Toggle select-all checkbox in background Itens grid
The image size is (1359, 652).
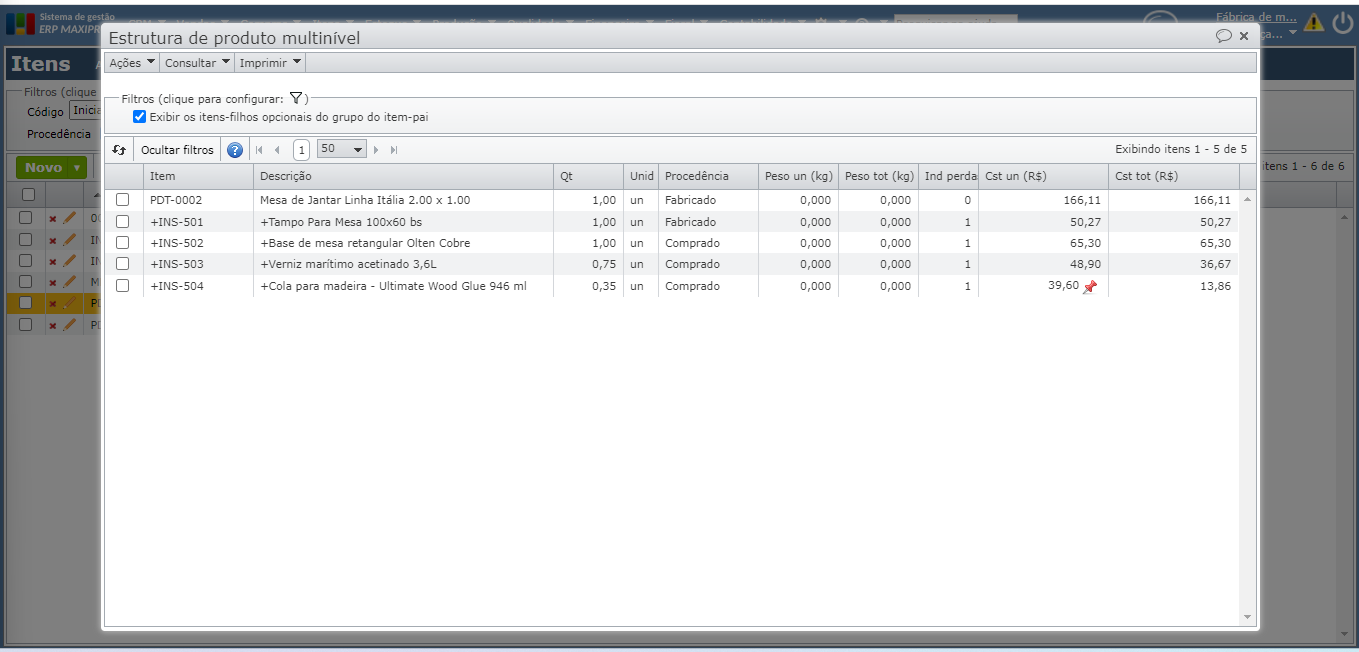(28, 195)
